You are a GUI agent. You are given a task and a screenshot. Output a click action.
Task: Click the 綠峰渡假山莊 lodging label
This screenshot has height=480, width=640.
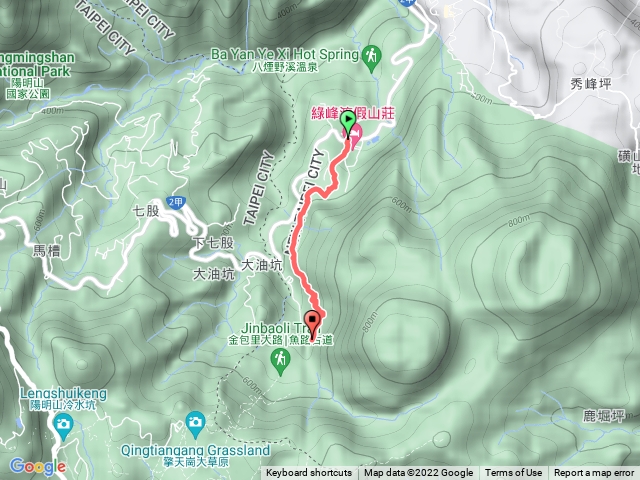tap(353, 113)
